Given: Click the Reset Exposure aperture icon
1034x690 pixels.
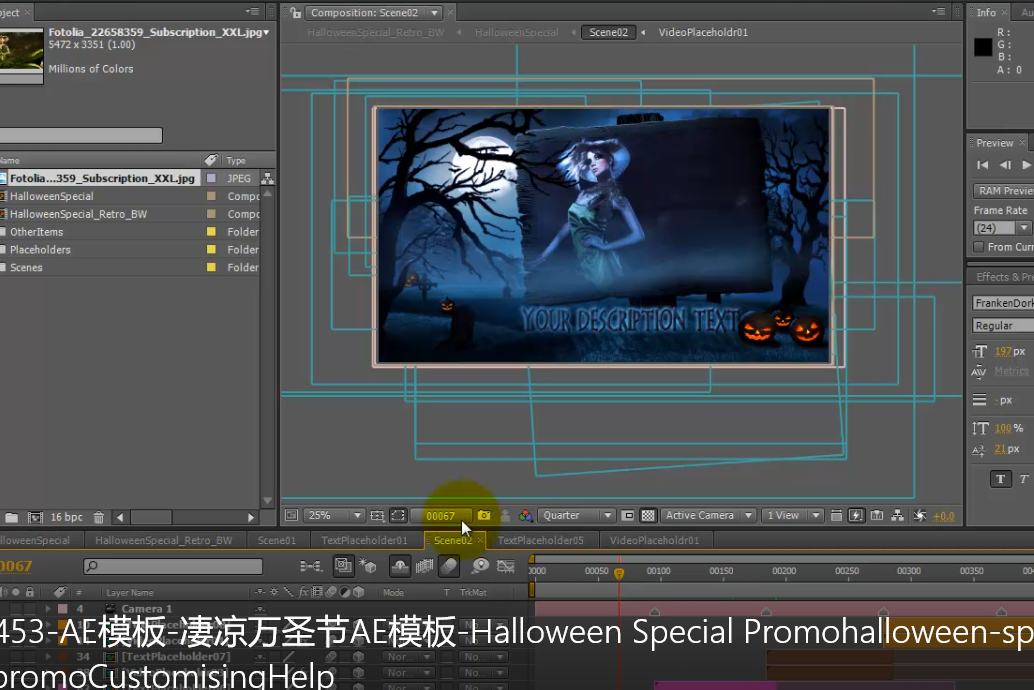Looking at the screenshot, I should (x=920, y=515).
